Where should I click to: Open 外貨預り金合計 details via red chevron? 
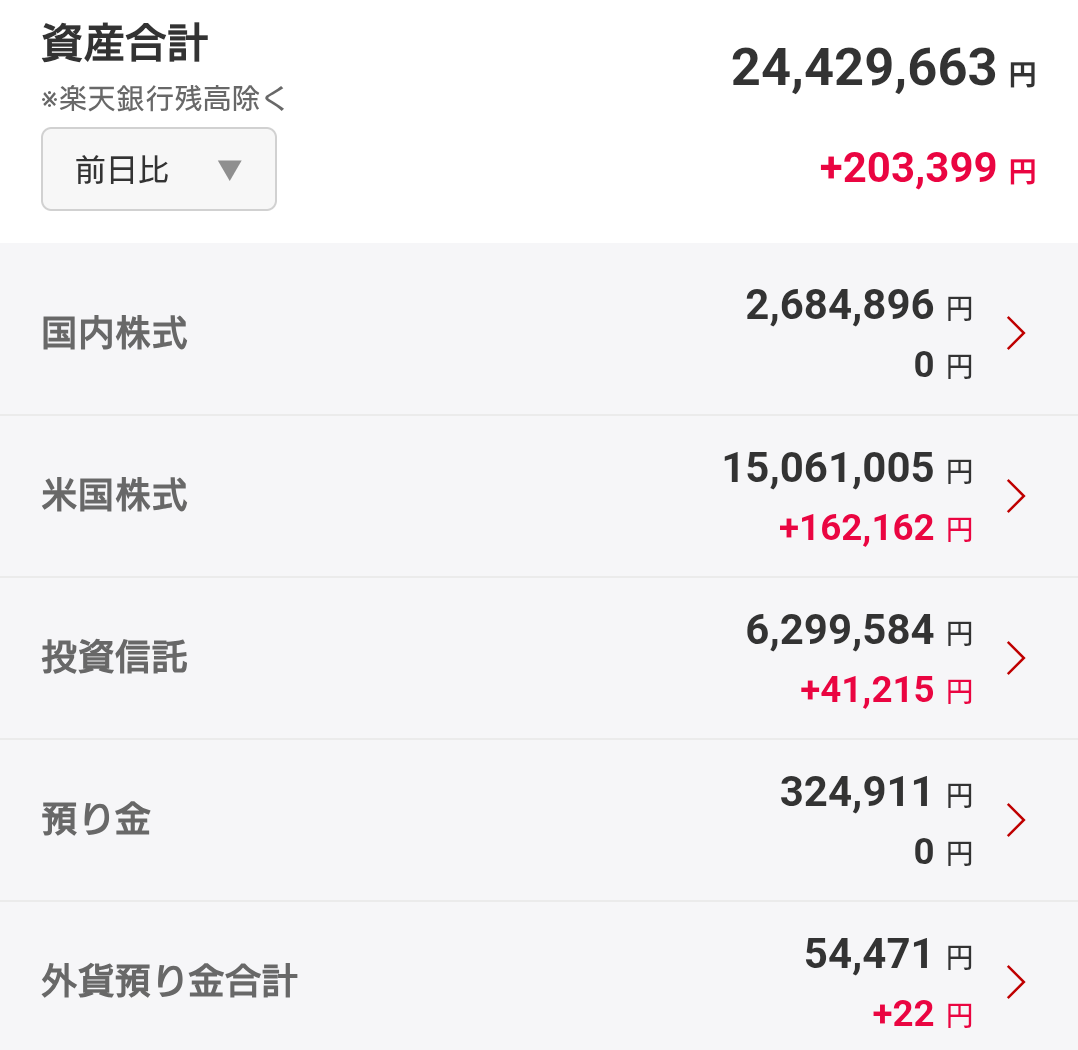(x=1016, y=982)
